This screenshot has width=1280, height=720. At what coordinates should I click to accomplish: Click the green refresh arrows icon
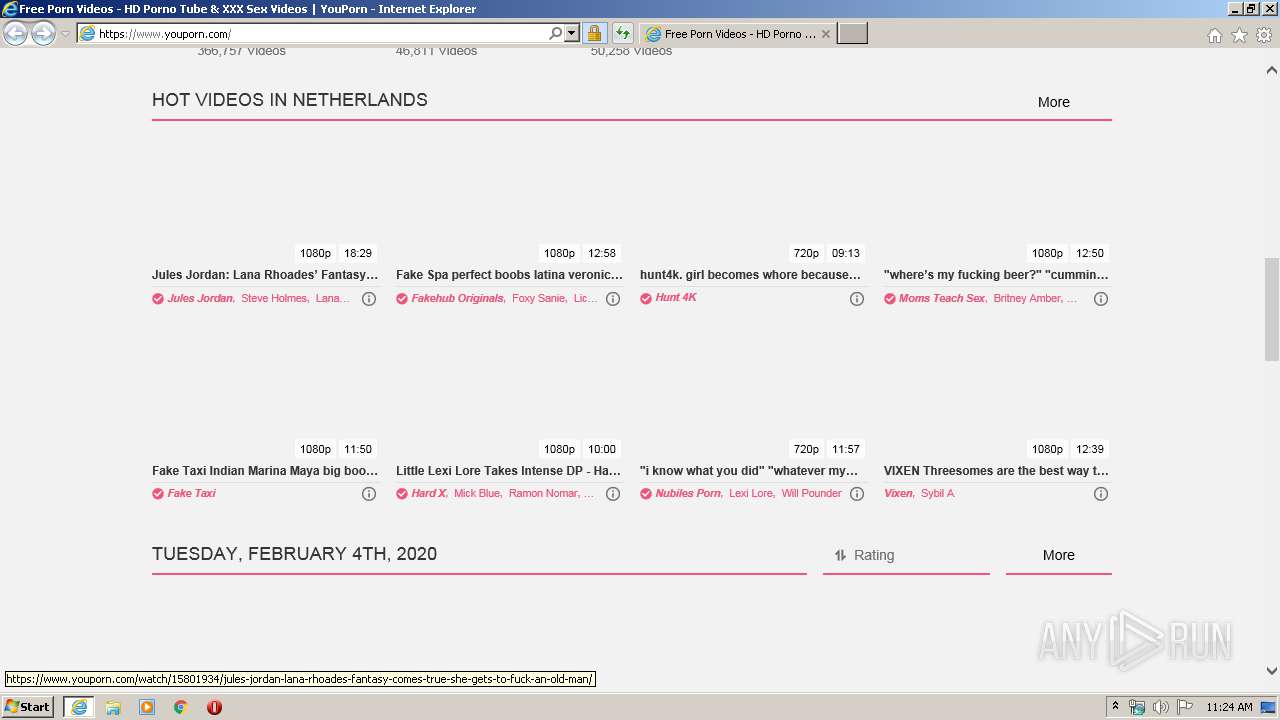(622, 34)
